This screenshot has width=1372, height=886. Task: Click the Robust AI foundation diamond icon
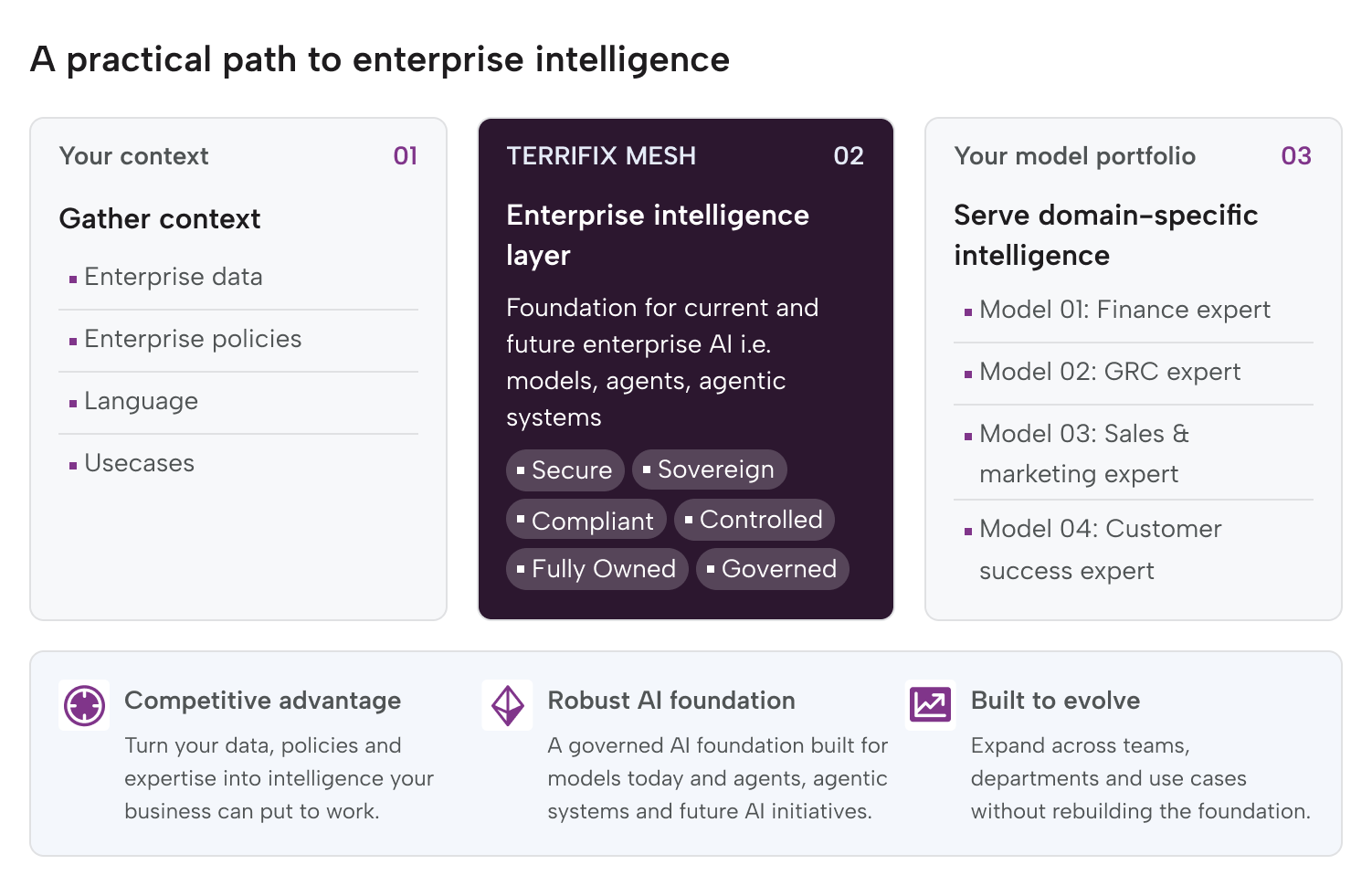[508, 705]
